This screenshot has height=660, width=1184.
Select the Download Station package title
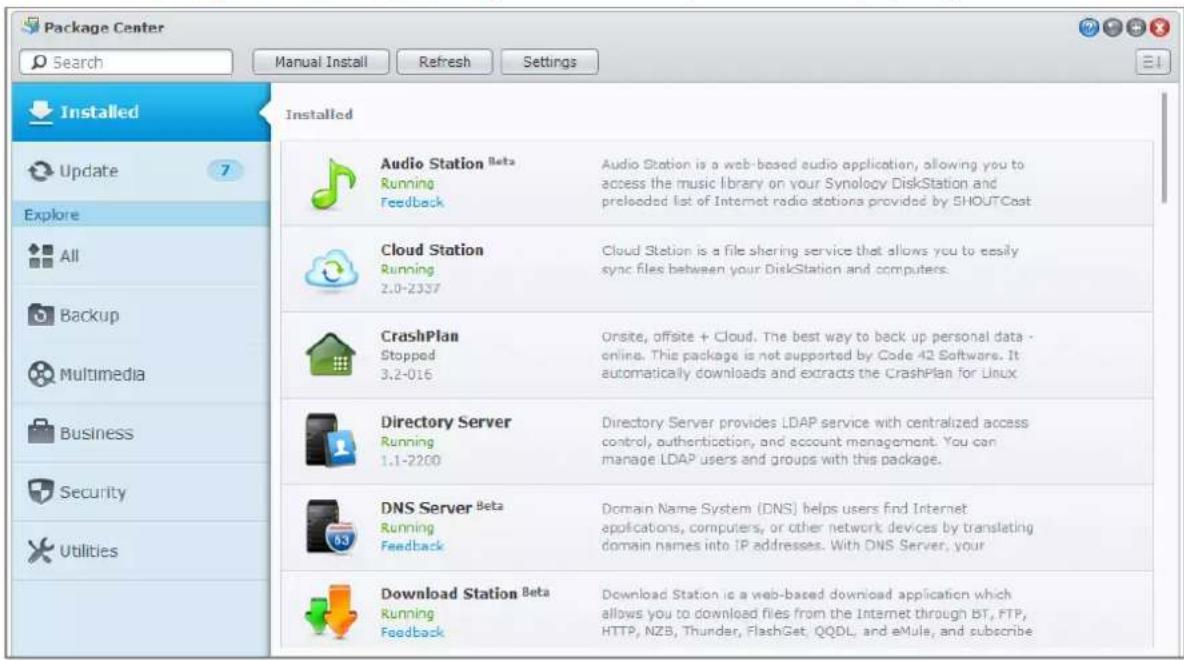449,594
